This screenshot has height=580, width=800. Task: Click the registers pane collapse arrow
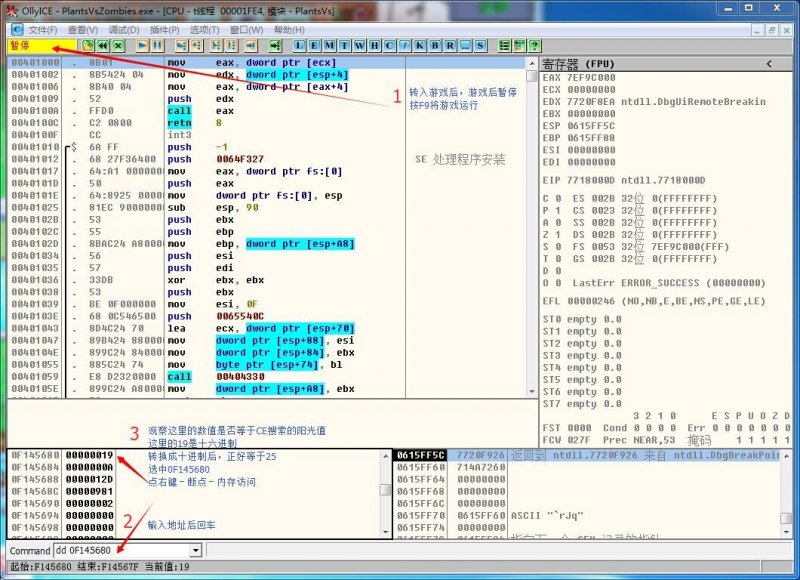(769, 64)
